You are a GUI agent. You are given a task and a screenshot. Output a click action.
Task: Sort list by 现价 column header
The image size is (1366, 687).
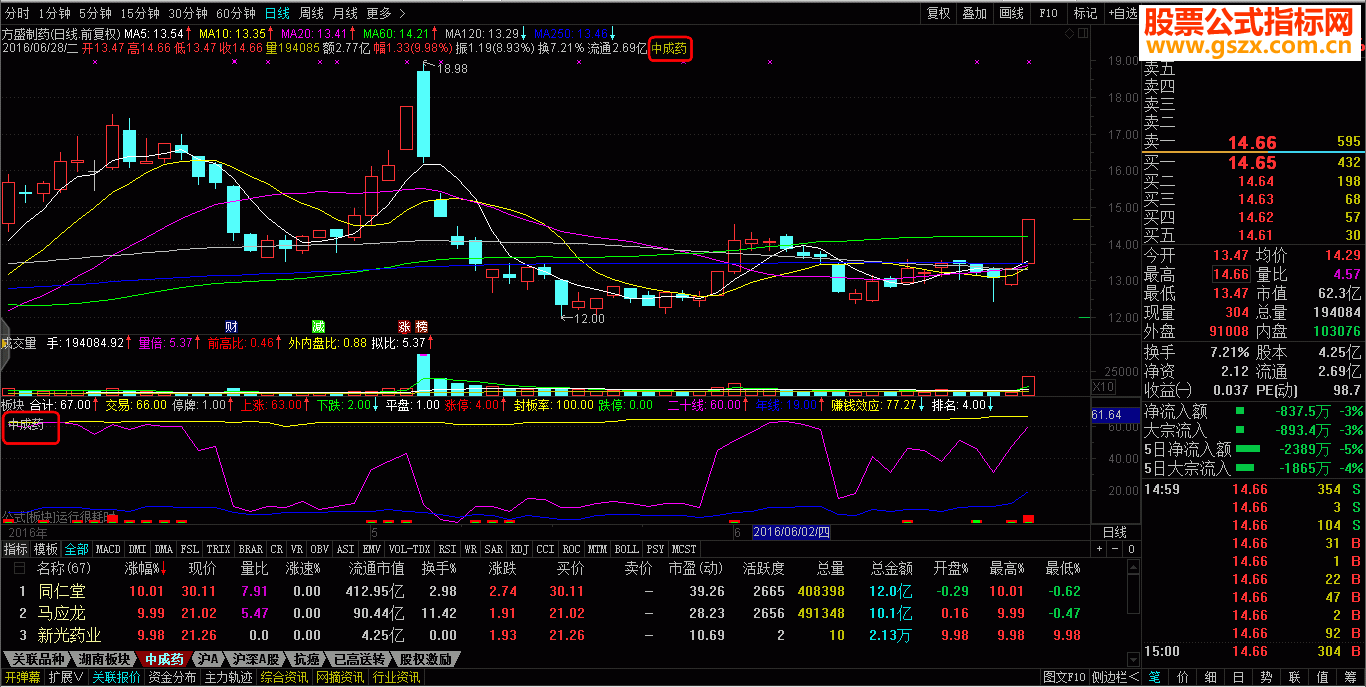202,568
